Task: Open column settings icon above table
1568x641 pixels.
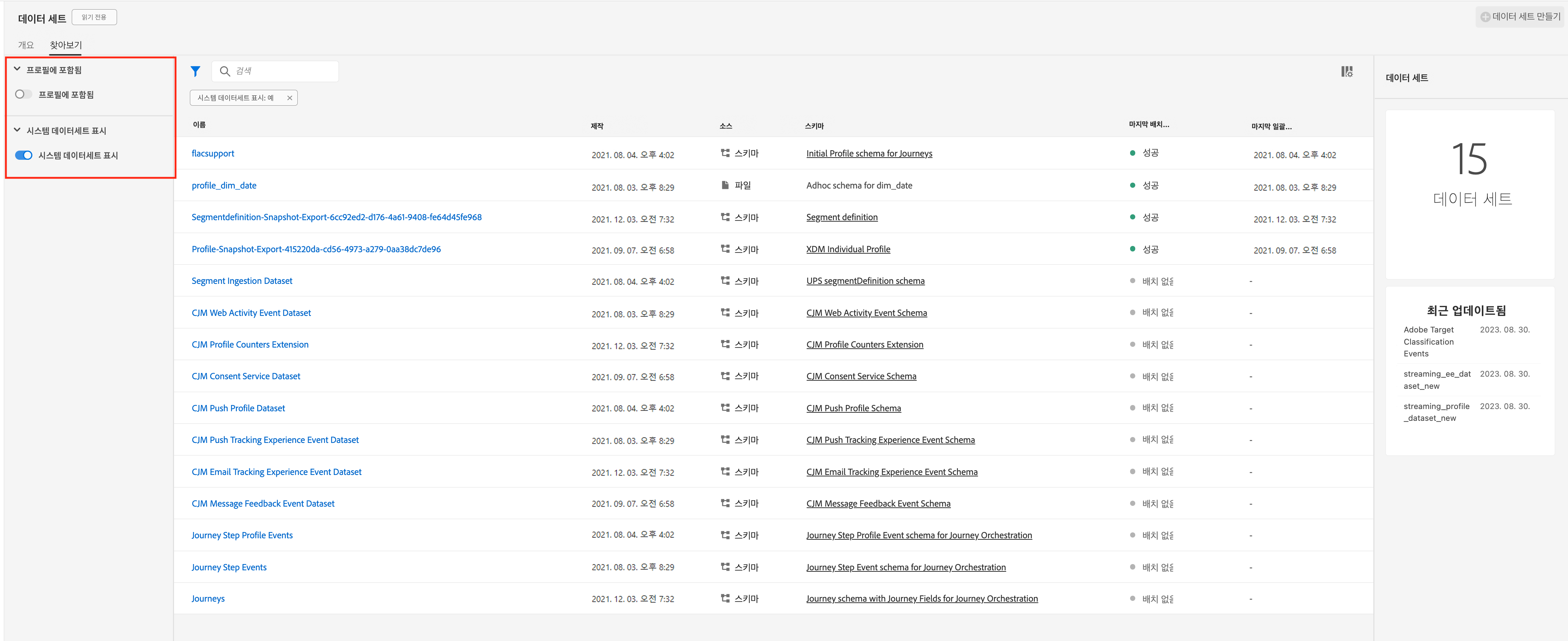Action: point(1346,72)
